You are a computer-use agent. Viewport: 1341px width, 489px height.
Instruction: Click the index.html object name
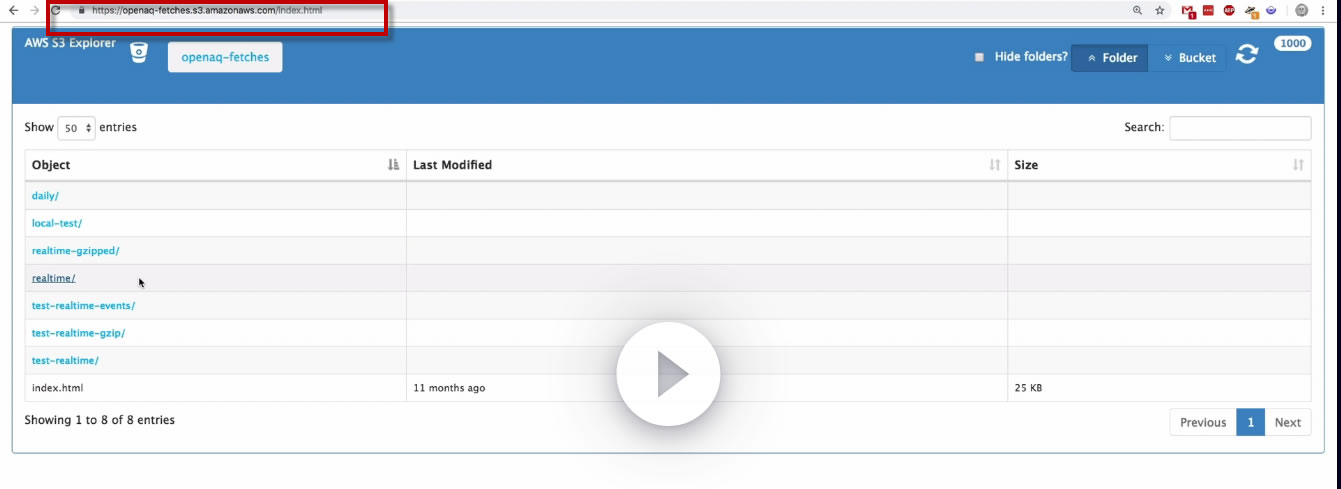(57, 387)
